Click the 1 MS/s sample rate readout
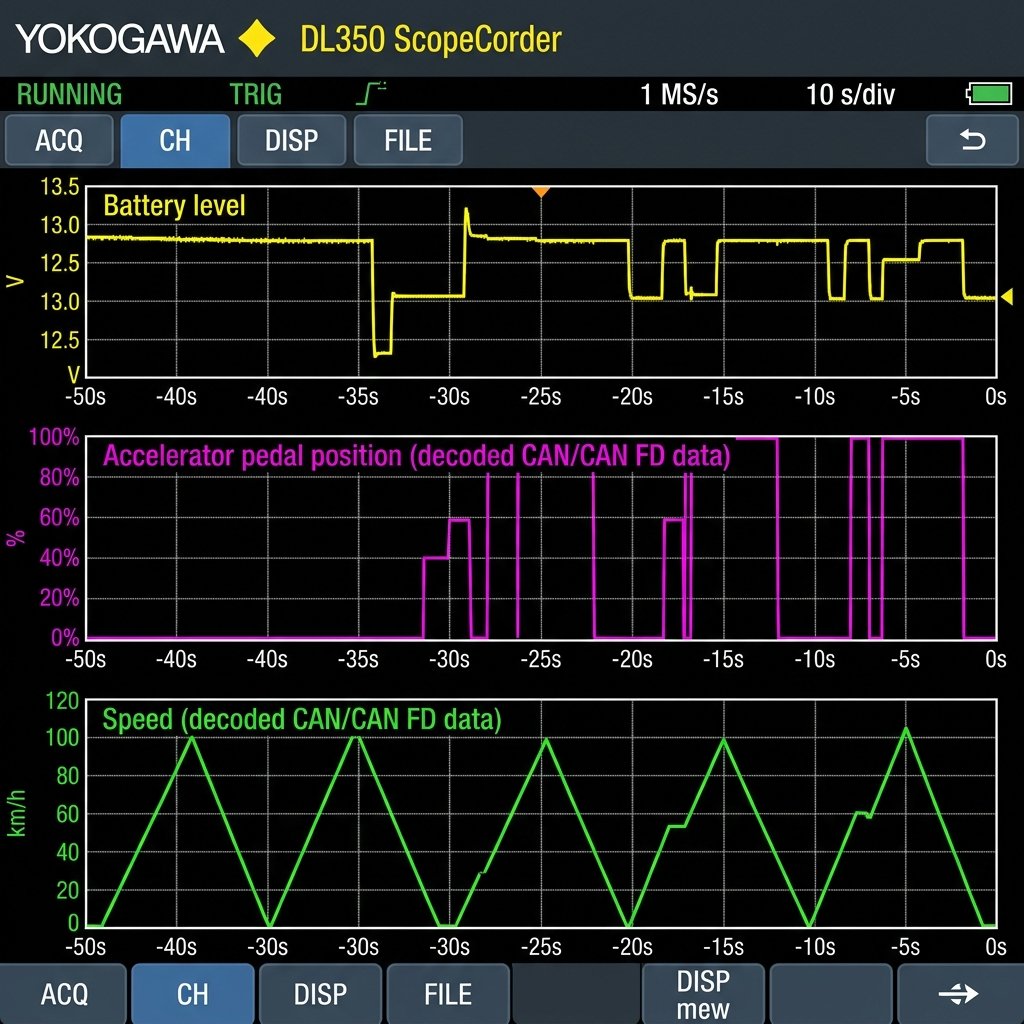1024x1024 pixels. pos(679,94)
